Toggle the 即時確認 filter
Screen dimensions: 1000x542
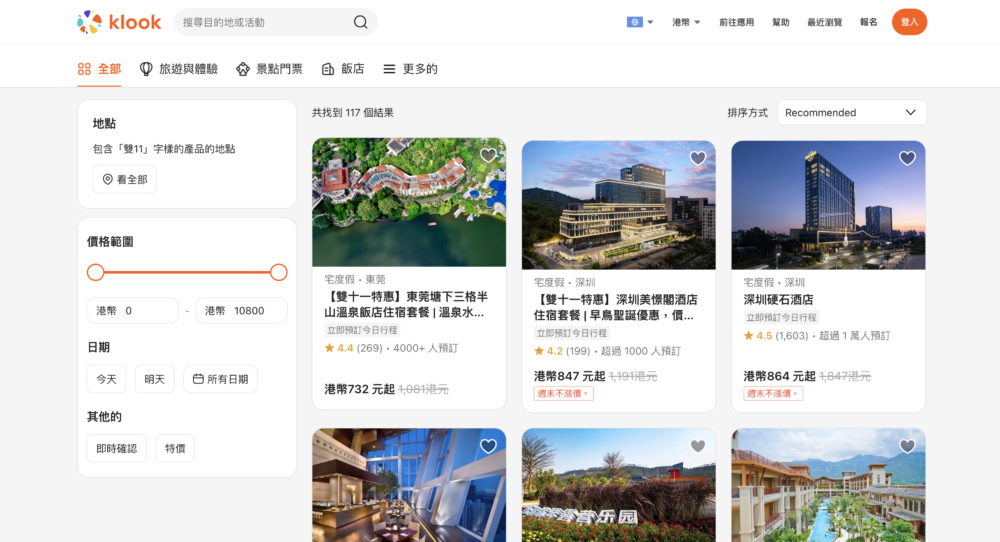click(x=117, y=448)
